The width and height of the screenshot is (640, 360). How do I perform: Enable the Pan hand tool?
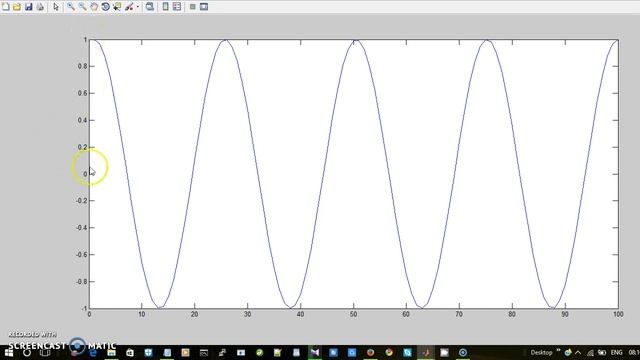tap(94, 7)
